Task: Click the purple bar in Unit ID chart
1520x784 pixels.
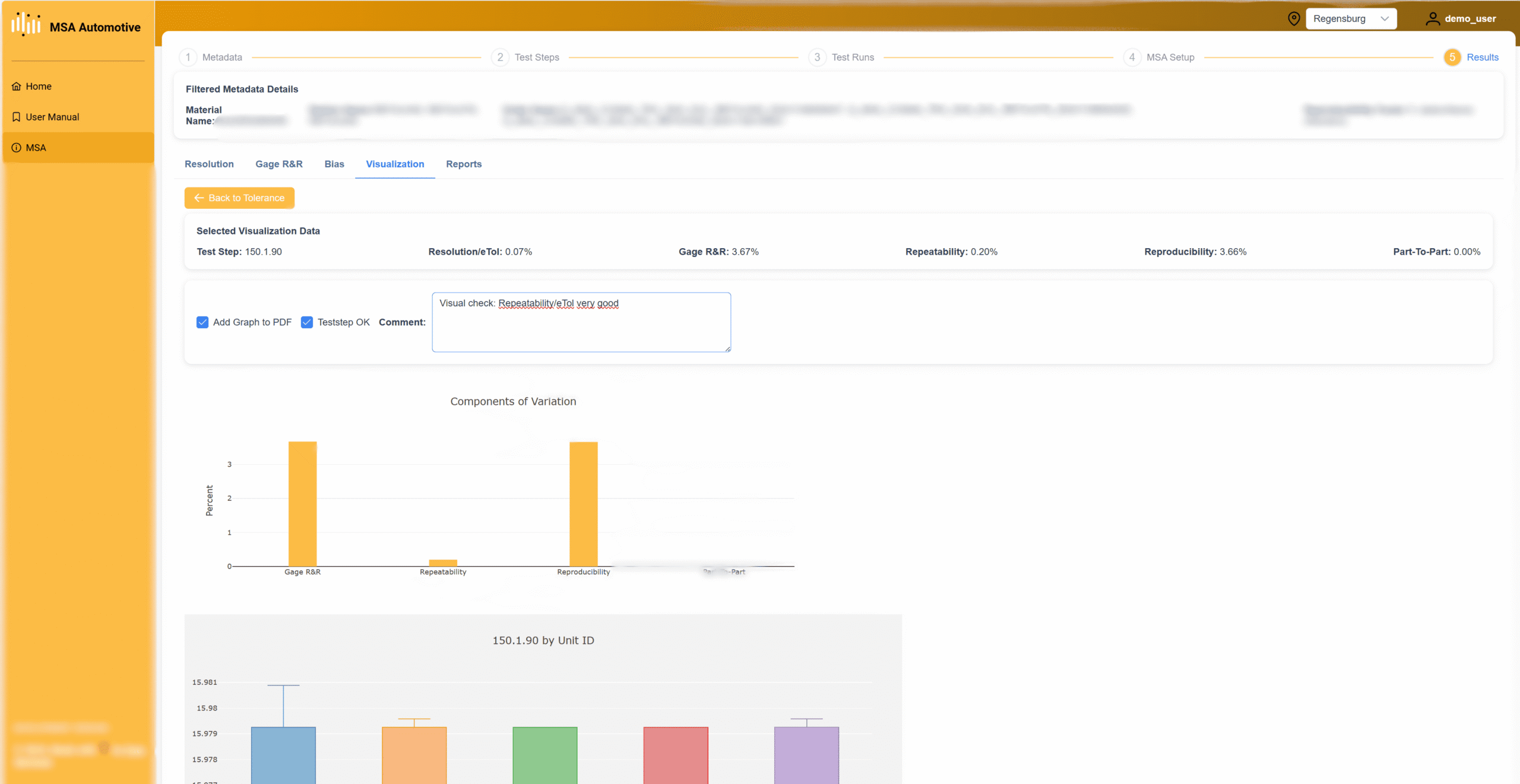Action: click(x=806, y=755)
